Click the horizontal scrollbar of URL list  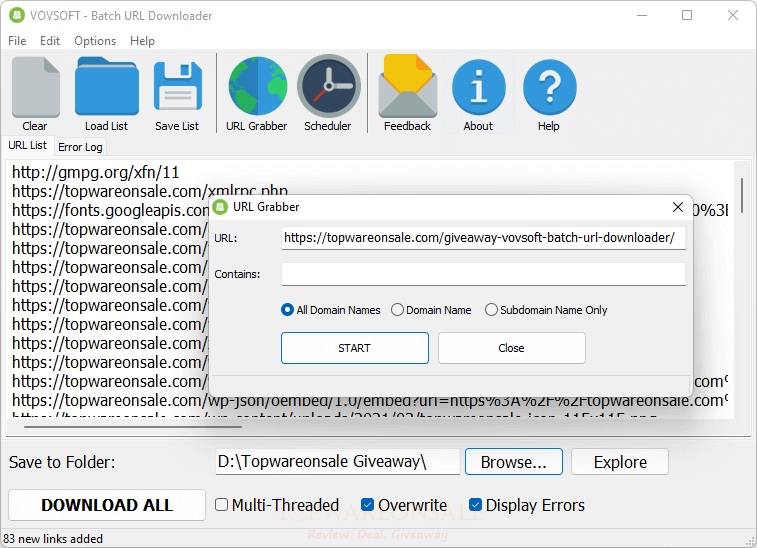coord(133,427)
